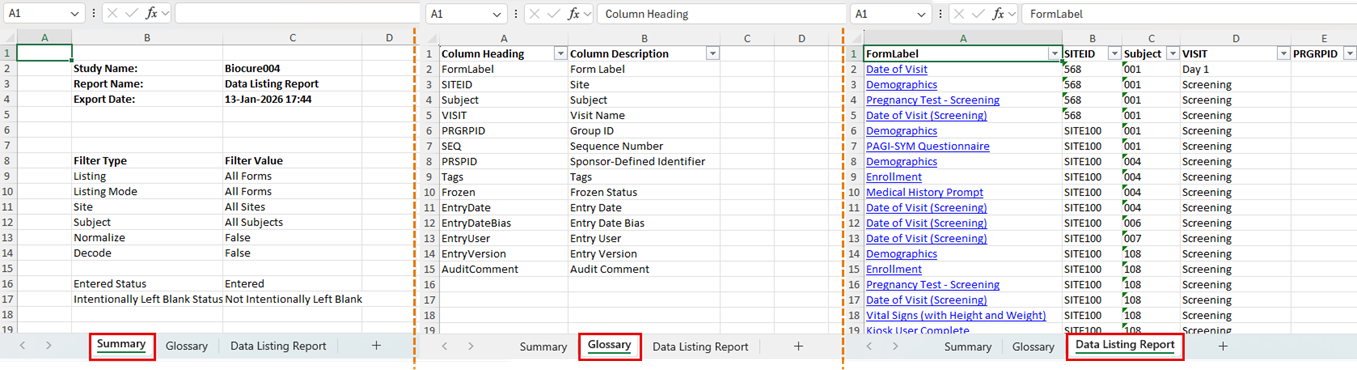
Task: Click the Enter checkmark beside FormLabel formula bar
Action: pyautogui.click(x=977, y=14)
